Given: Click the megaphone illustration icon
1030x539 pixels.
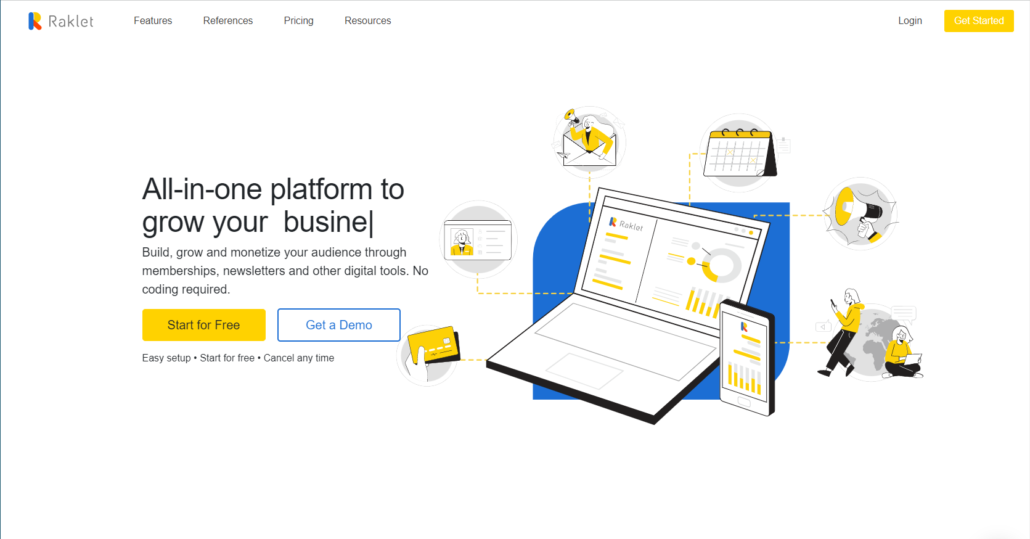Looking at the screenshot, I should coord(861,214).
